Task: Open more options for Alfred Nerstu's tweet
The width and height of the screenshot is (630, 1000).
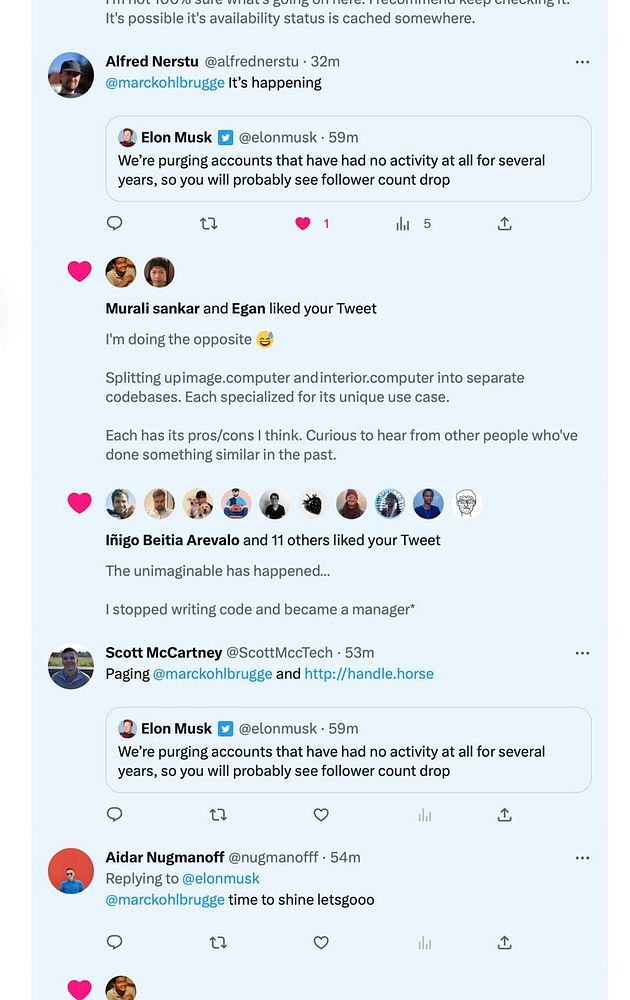Action: [582, 62]
